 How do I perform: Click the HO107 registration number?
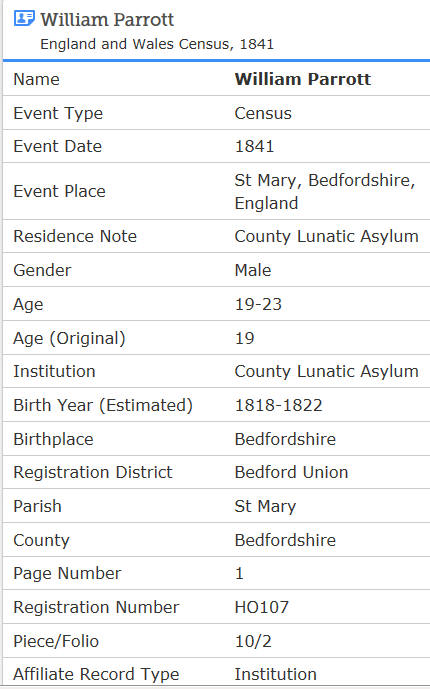(x=262, y=607)
